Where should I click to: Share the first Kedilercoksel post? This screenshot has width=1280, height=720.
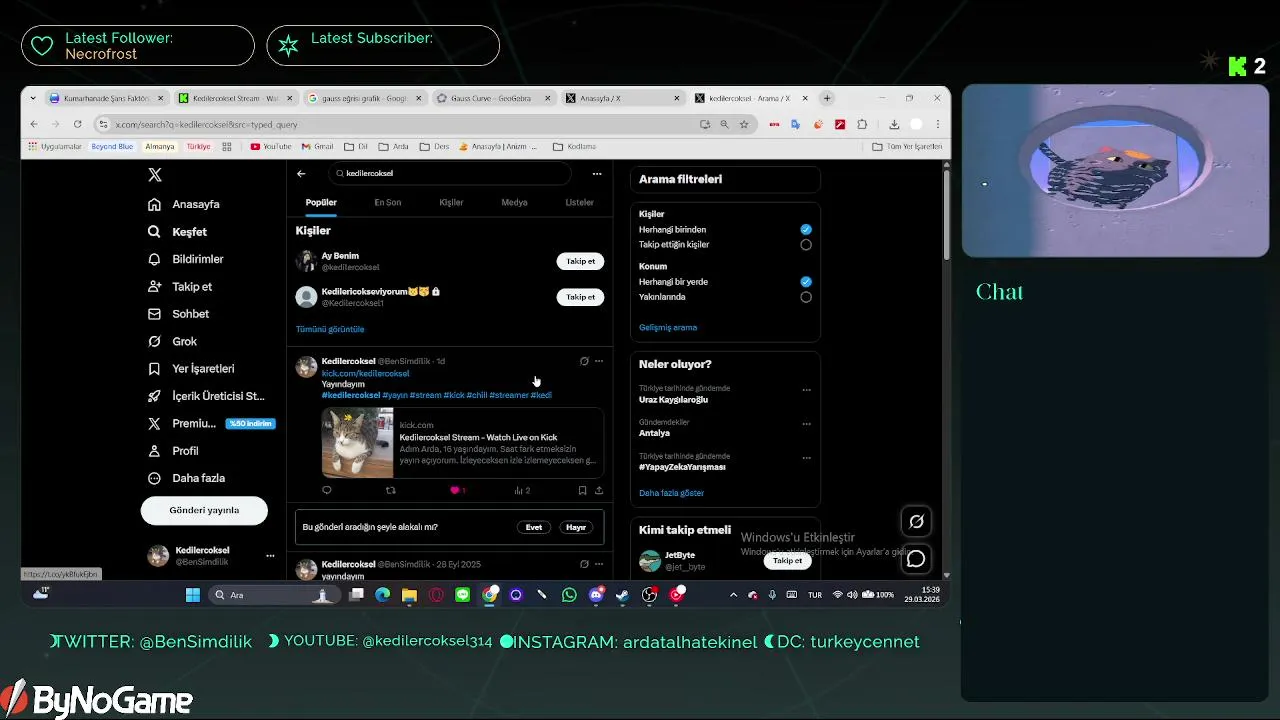599,490
